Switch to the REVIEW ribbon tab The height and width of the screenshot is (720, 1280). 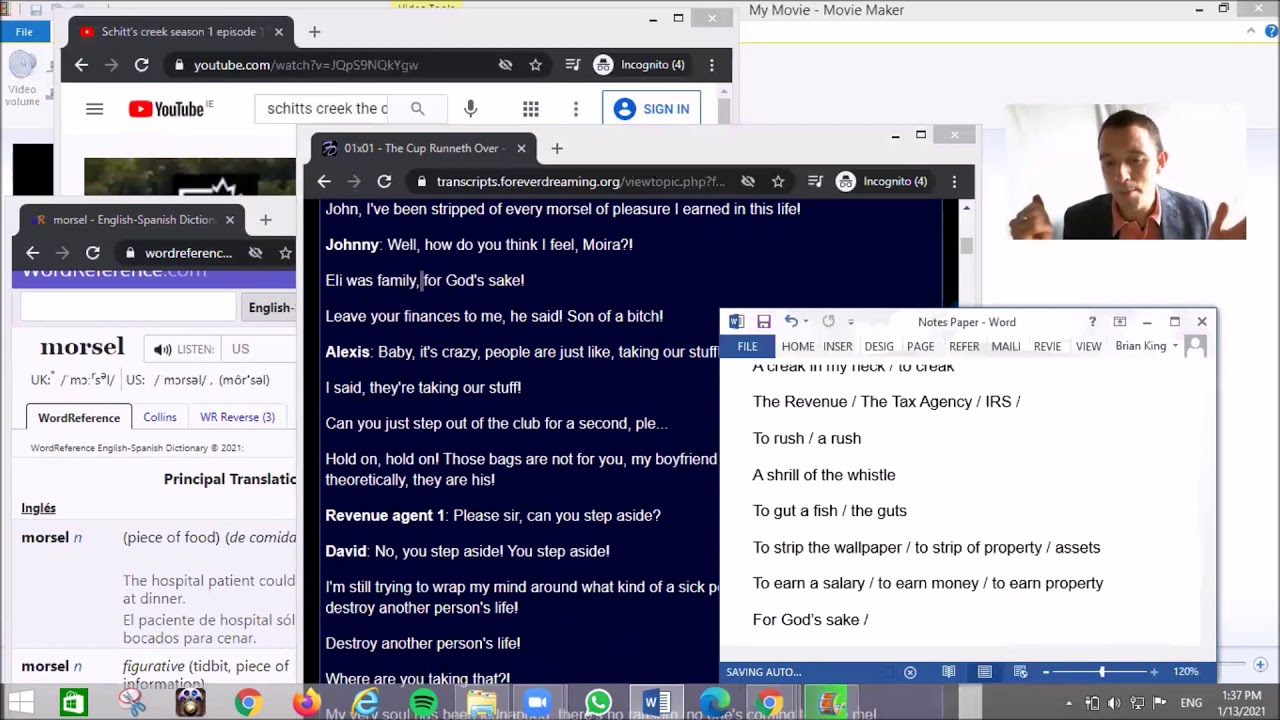tap(1047, 346)
